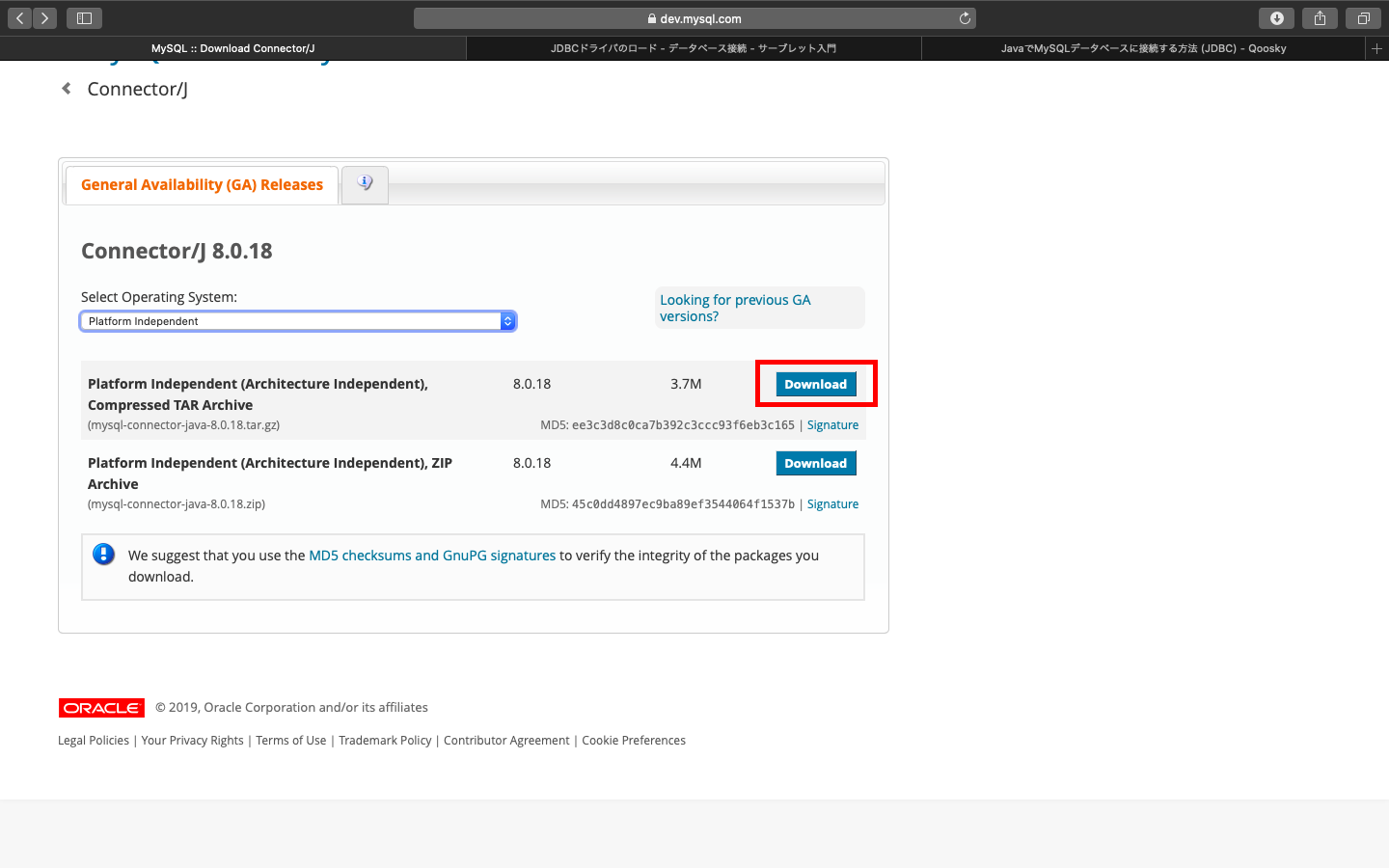Click the 3.7M file size

click(686, 384)
